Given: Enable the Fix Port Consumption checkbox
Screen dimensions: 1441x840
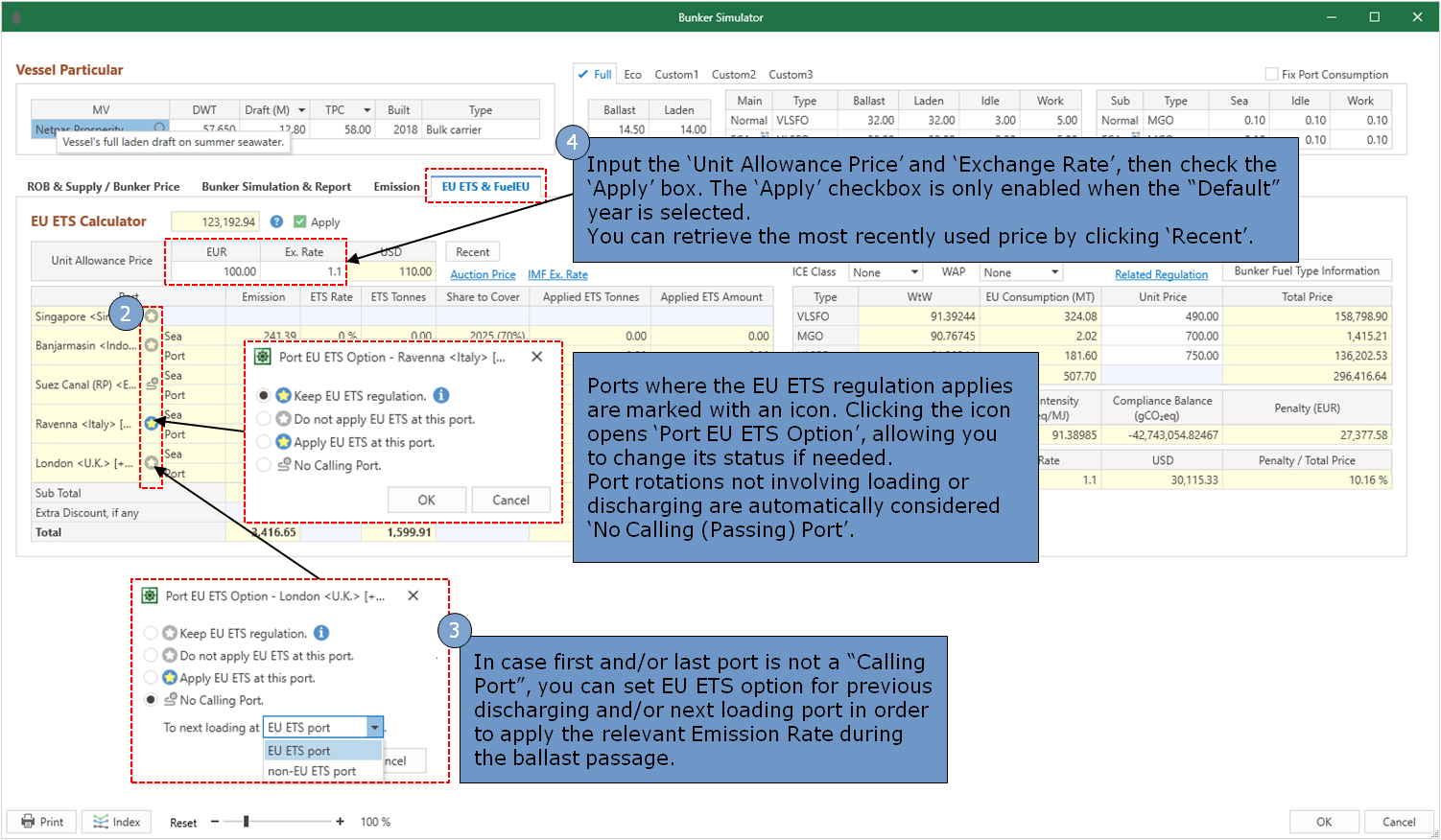Looking at the screenshot, I should coord(1271,74).
